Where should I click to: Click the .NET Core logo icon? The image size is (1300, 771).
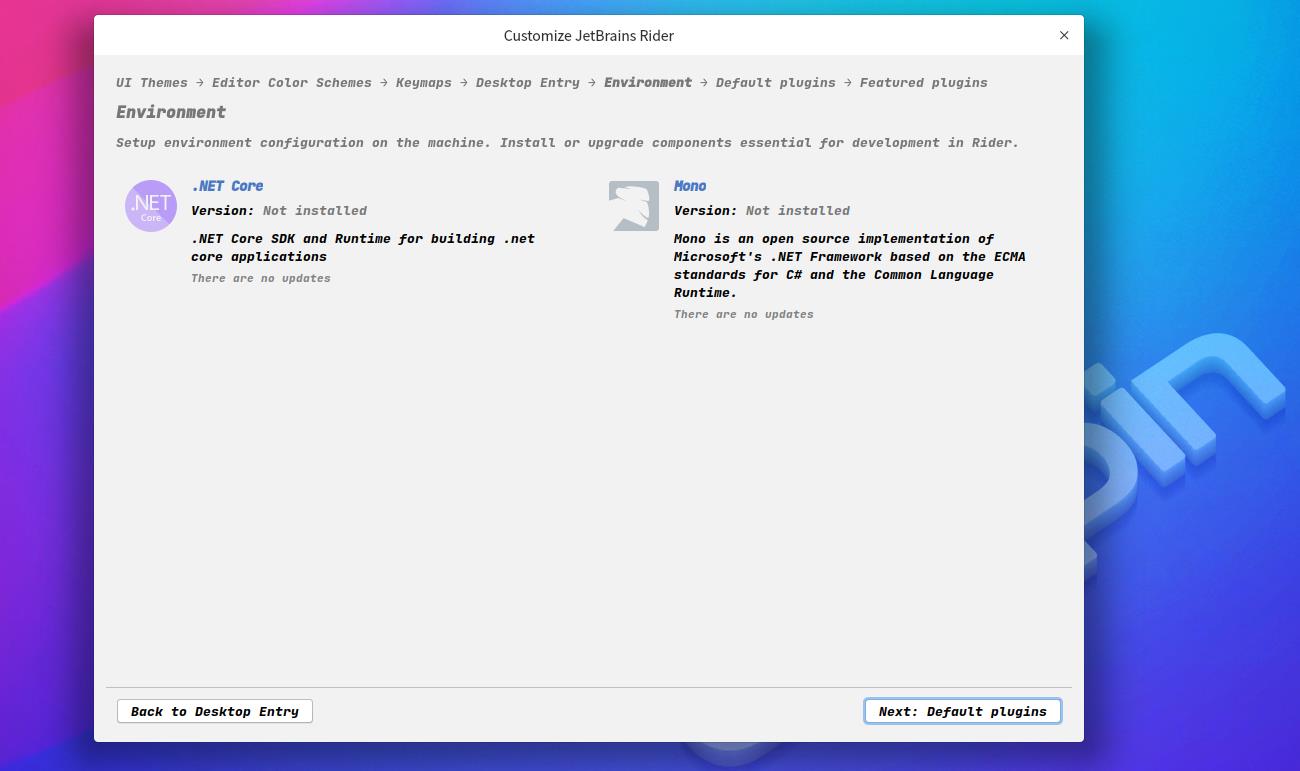(x=151, y=206)
